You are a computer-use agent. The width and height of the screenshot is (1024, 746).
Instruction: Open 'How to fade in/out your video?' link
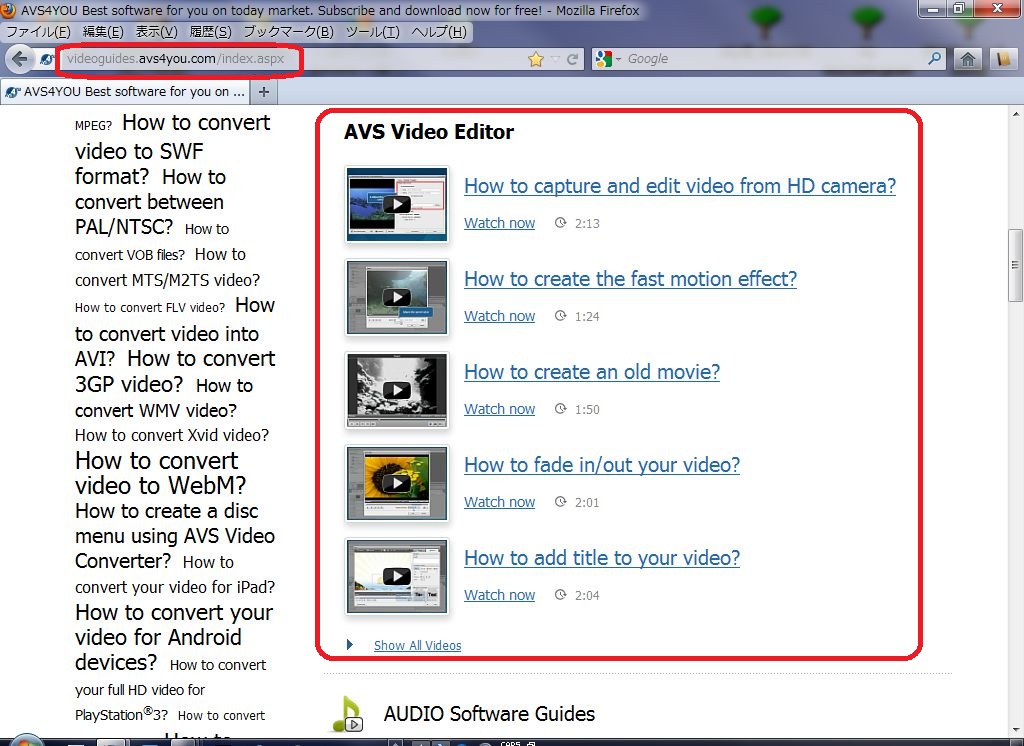[601, 465]
